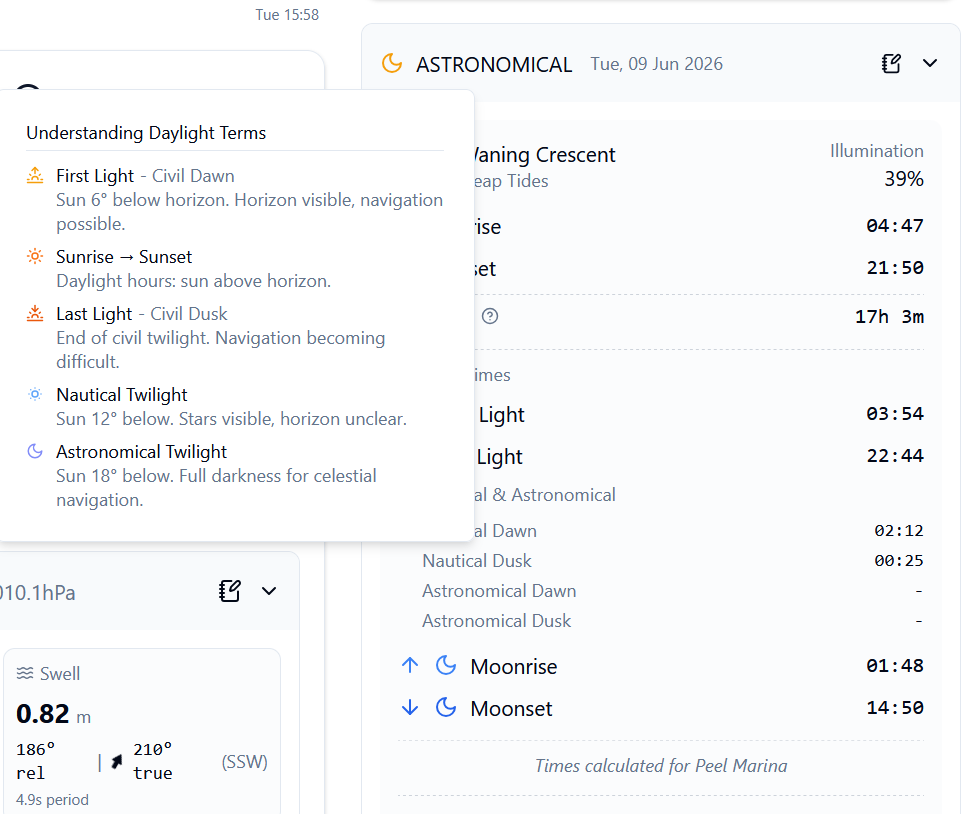Click the (SSW) compass label
This screenshot has width=967, height=814.
244,762
